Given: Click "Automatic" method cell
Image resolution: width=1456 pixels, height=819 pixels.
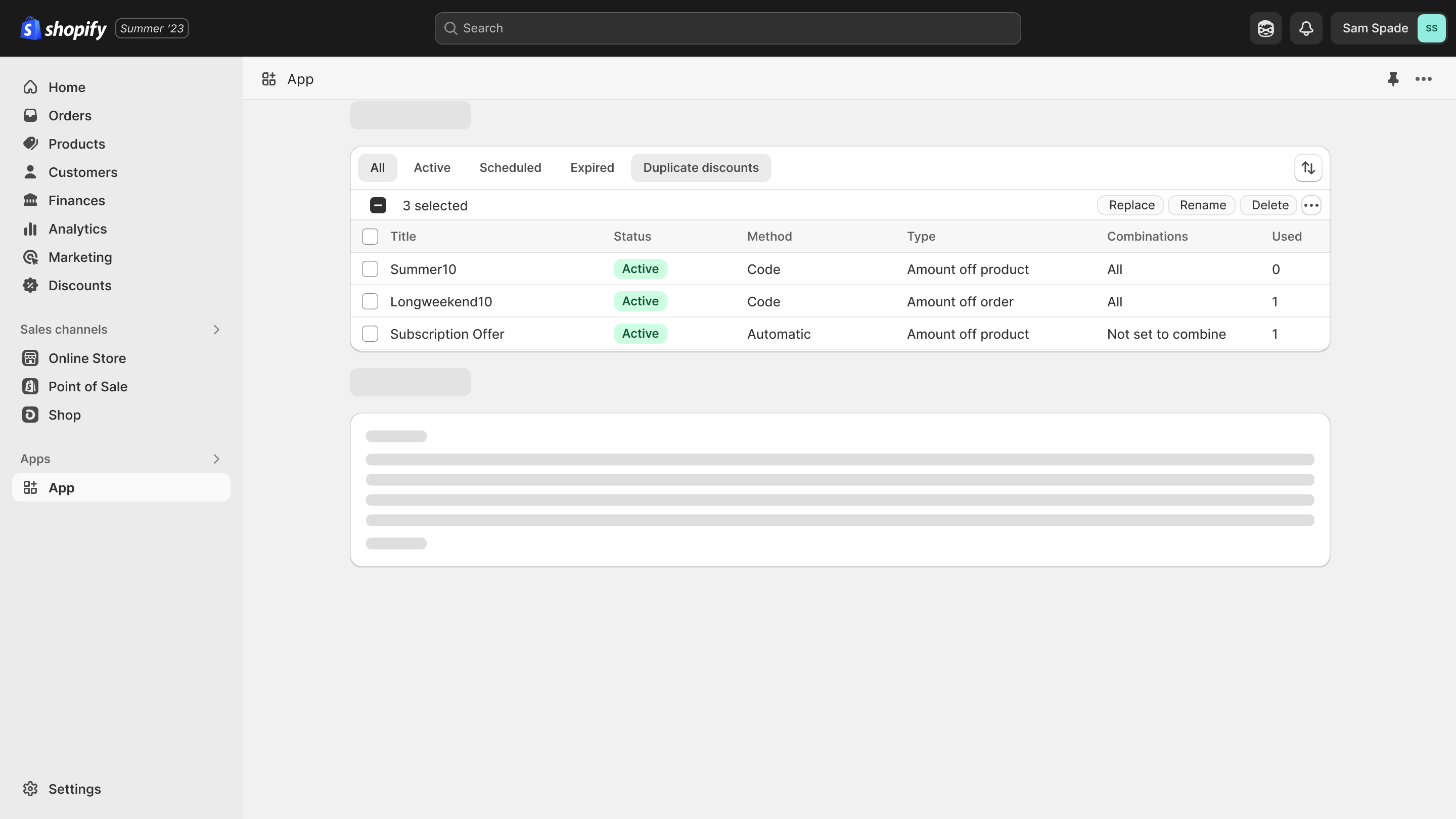Looking at the screenshot, I should click(x=779, y=334).
